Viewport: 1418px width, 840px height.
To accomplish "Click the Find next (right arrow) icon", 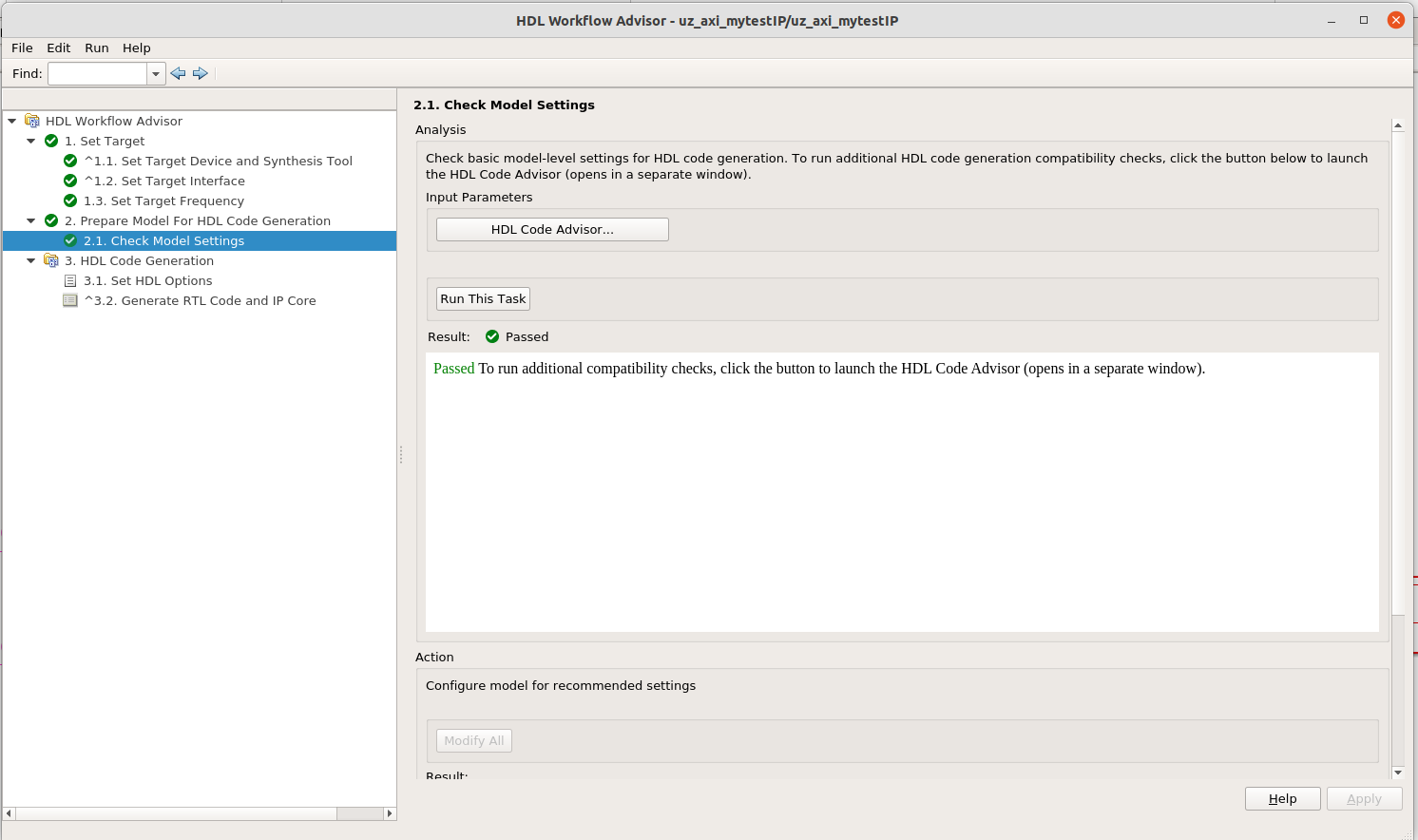I will [x=201, y=73].
